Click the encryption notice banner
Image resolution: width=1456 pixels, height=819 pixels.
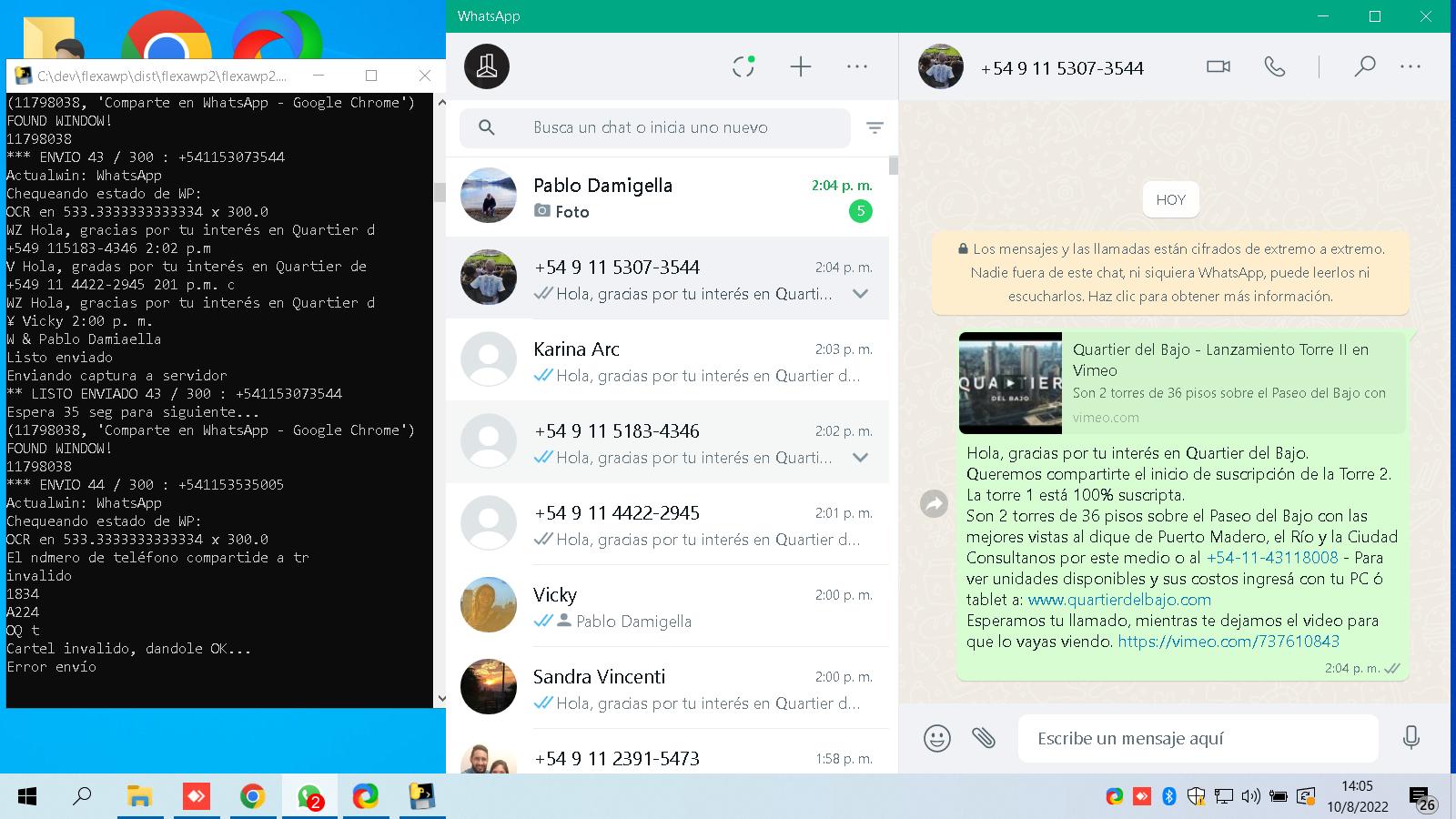[x=1170, y=272]
